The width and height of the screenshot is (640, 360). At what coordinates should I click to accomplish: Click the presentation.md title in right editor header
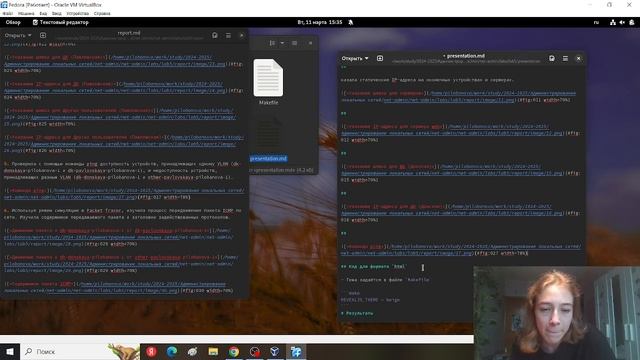[466, 56]
